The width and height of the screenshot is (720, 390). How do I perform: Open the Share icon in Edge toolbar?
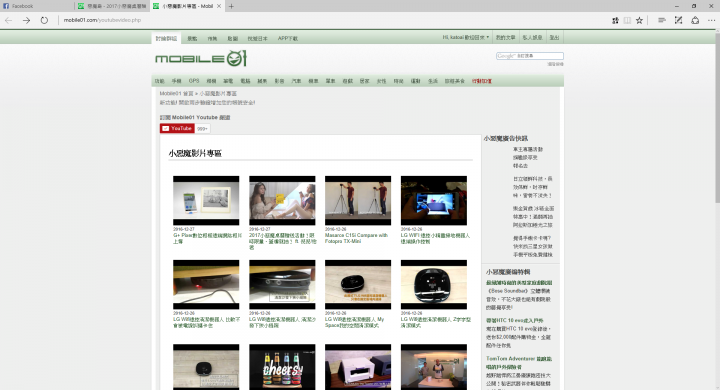click(x=695, y=20)
